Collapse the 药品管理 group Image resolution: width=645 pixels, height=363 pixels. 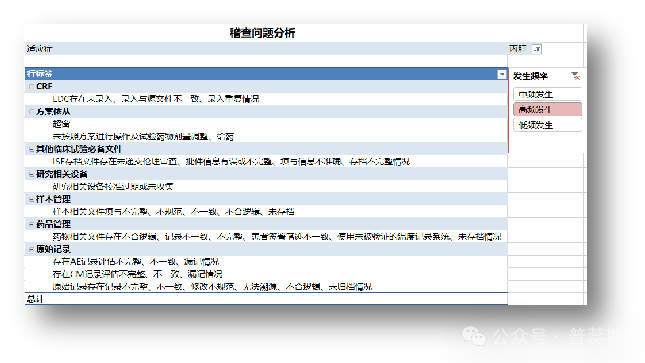tap(31, 224)
